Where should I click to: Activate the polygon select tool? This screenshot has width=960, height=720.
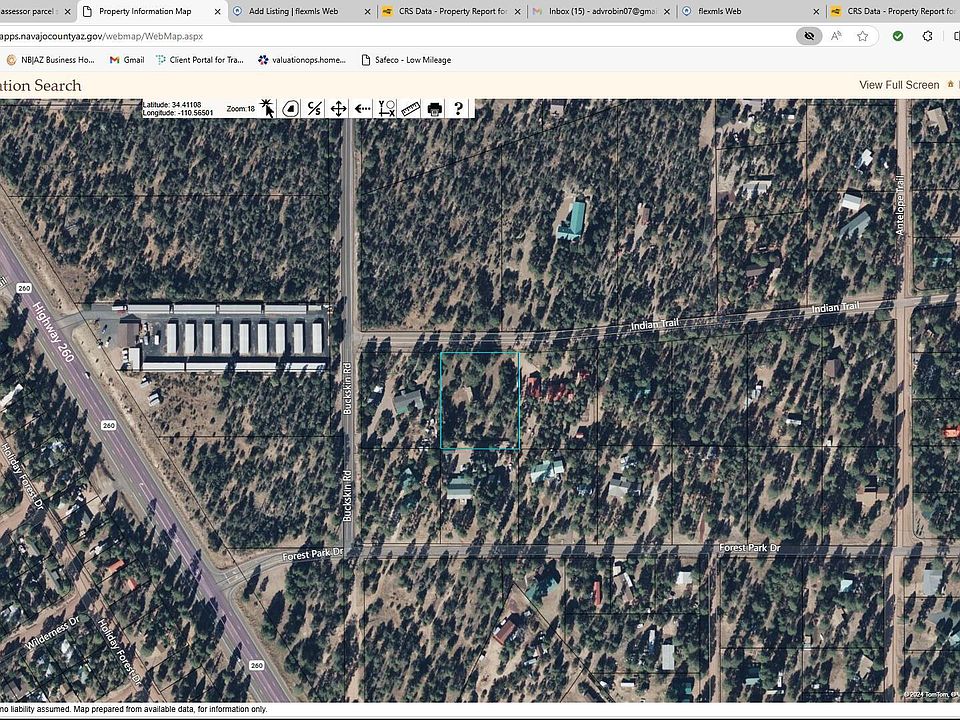[290, 108]
